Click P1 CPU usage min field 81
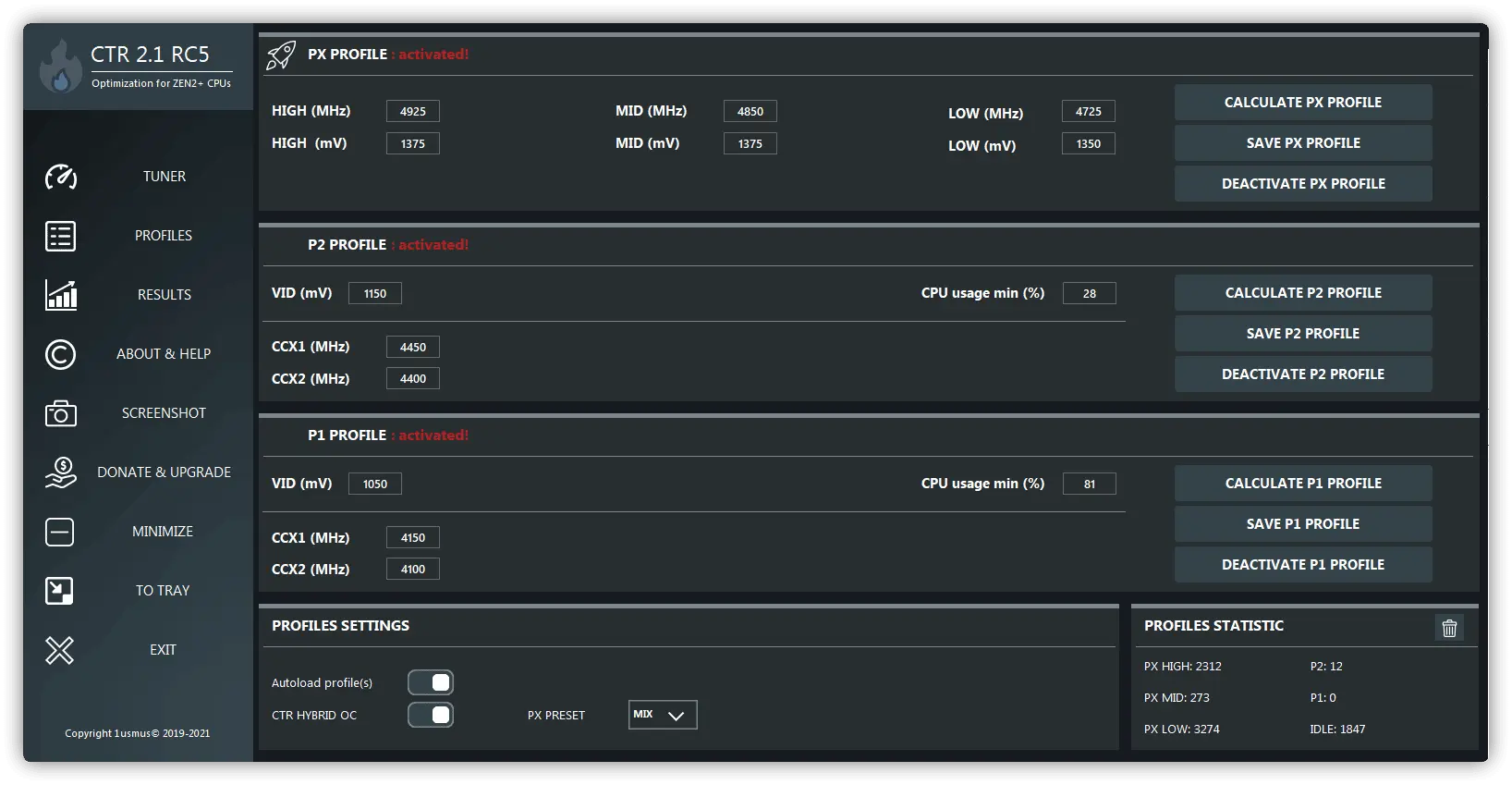Screen dimensions: 1512x785 [1090, 484]
